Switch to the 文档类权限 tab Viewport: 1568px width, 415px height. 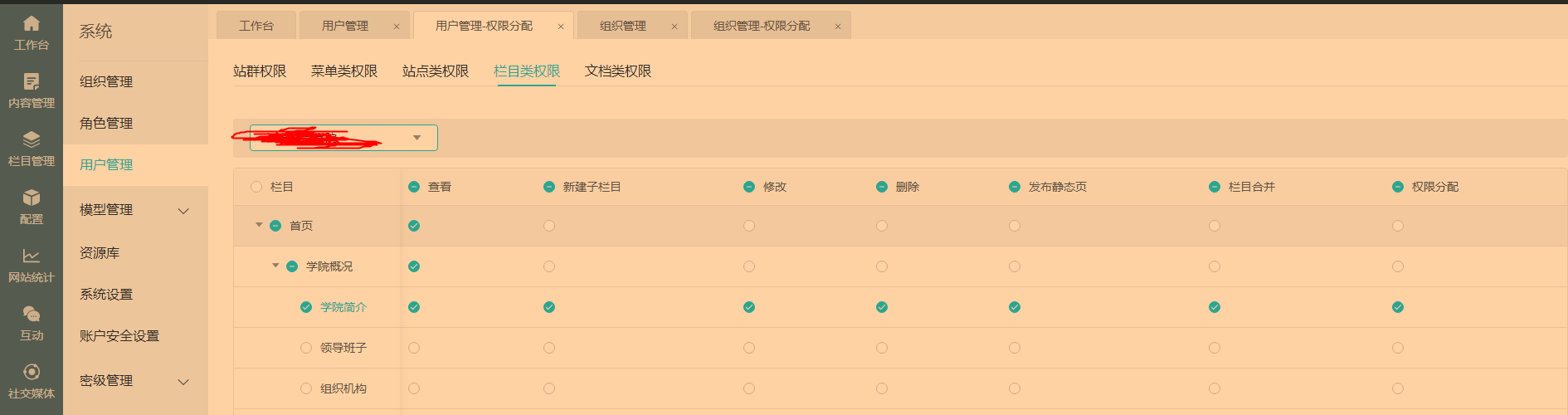[x=618, y=71]
